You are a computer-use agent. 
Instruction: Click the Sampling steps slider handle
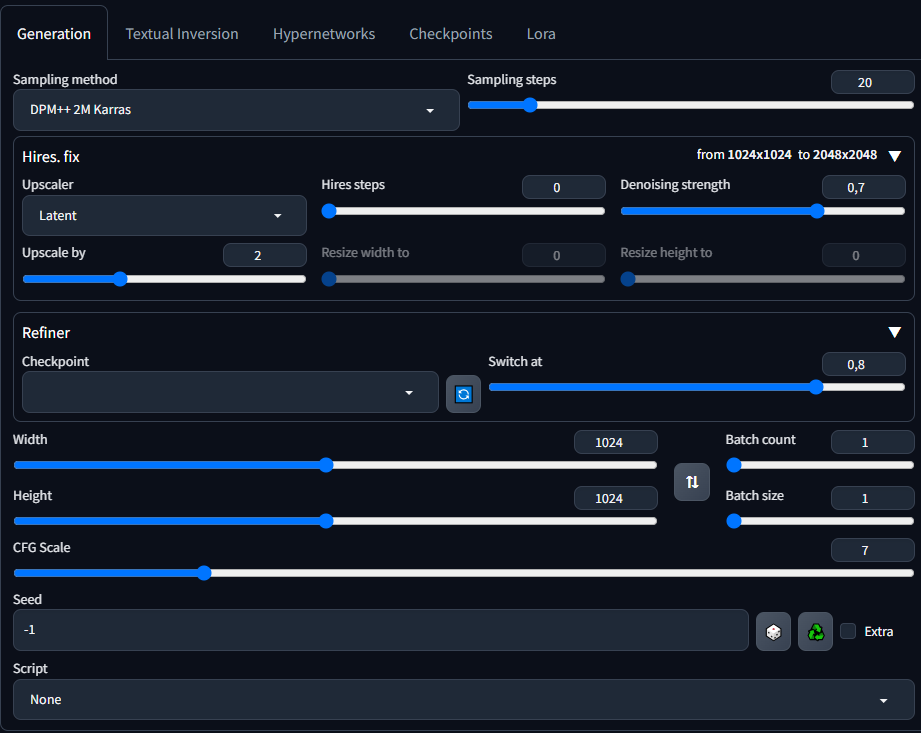coord(530,105)
